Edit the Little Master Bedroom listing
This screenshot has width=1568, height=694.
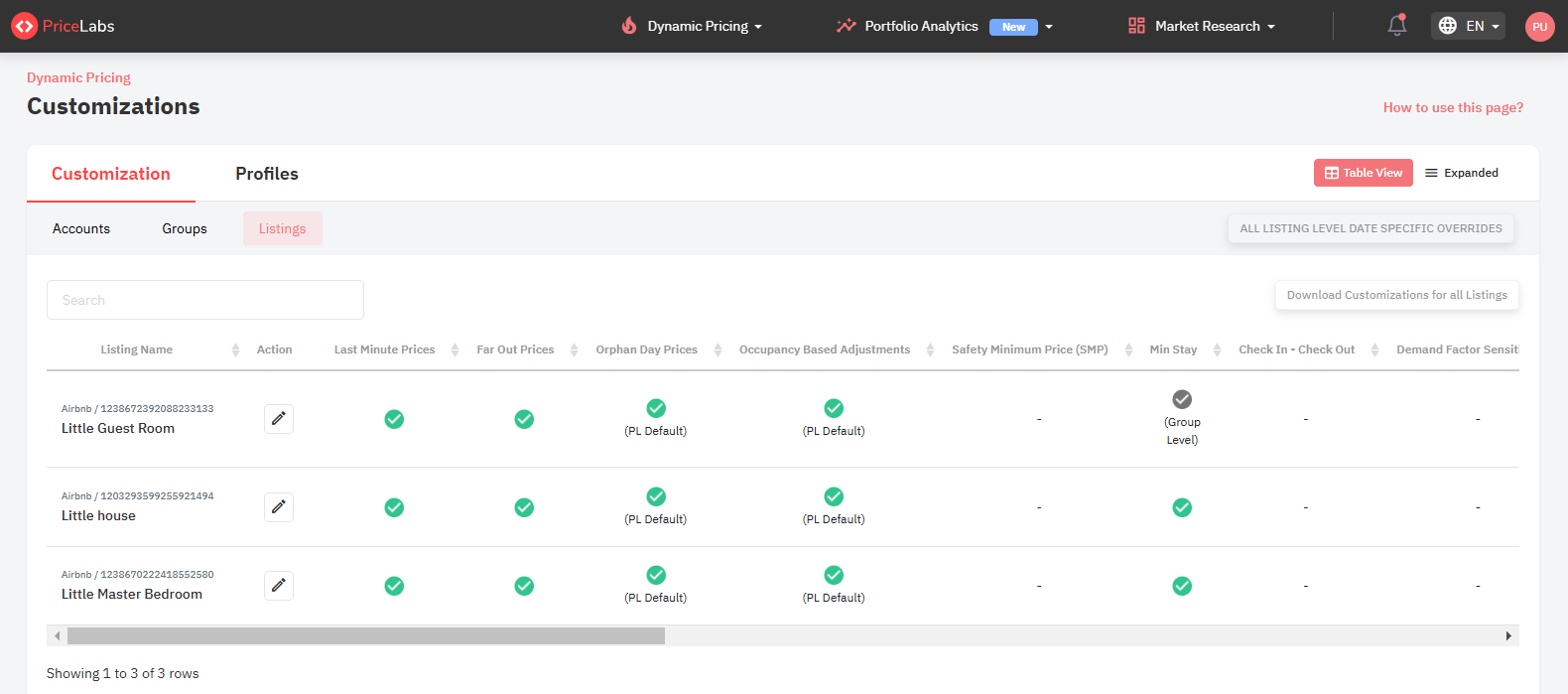(279, 586)
